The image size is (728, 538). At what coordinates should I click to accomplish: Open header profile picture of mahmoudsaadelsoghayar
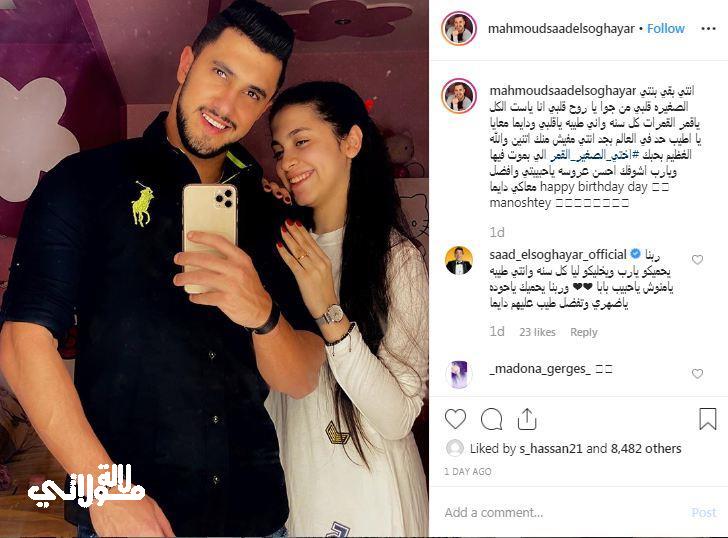click(x=459, y=29)
